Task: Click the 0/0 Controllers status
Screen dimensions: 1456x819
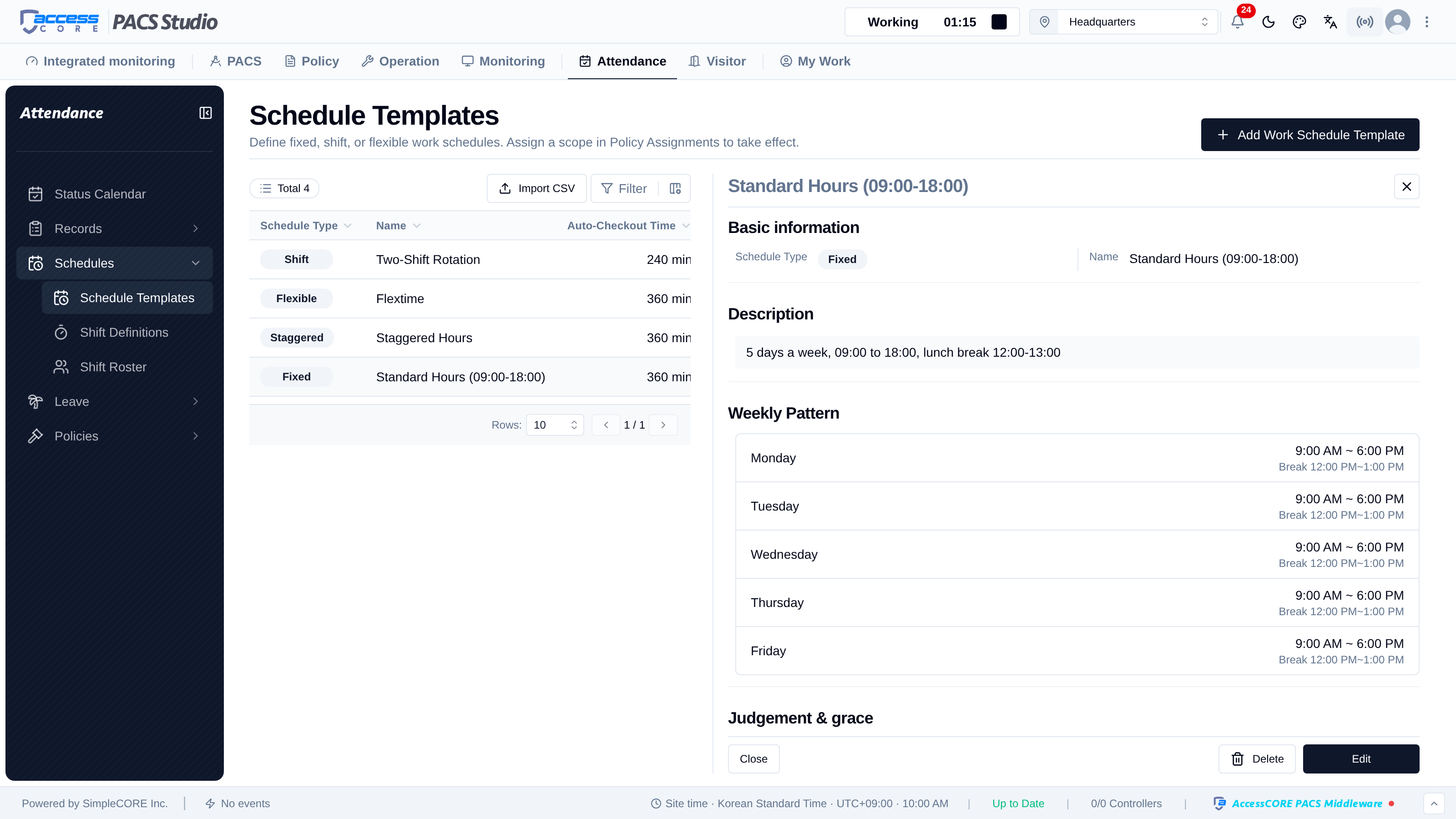Action: [x=1126, y=803]
